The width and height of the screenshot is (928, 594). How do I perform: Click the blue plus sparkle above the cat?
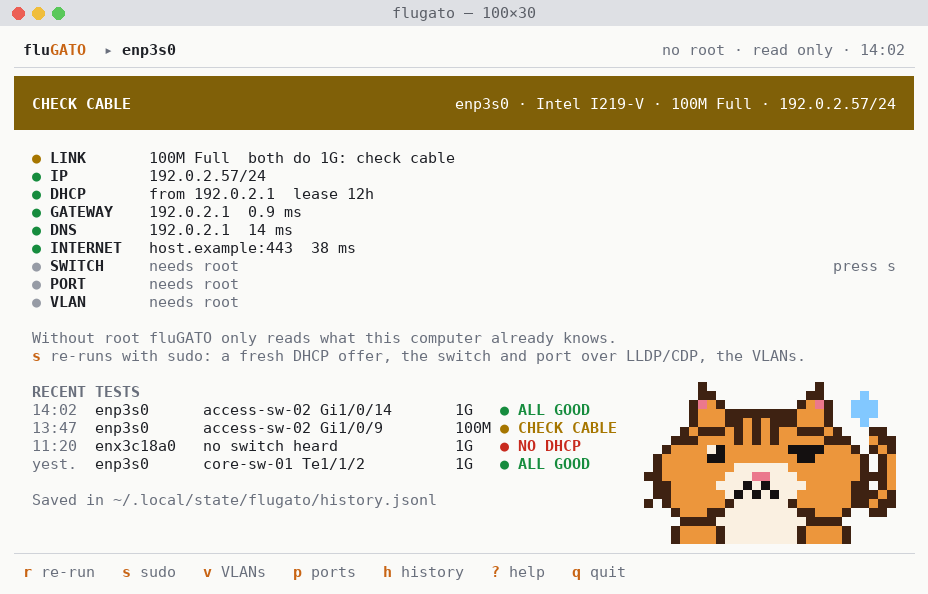tap(864, 408)
